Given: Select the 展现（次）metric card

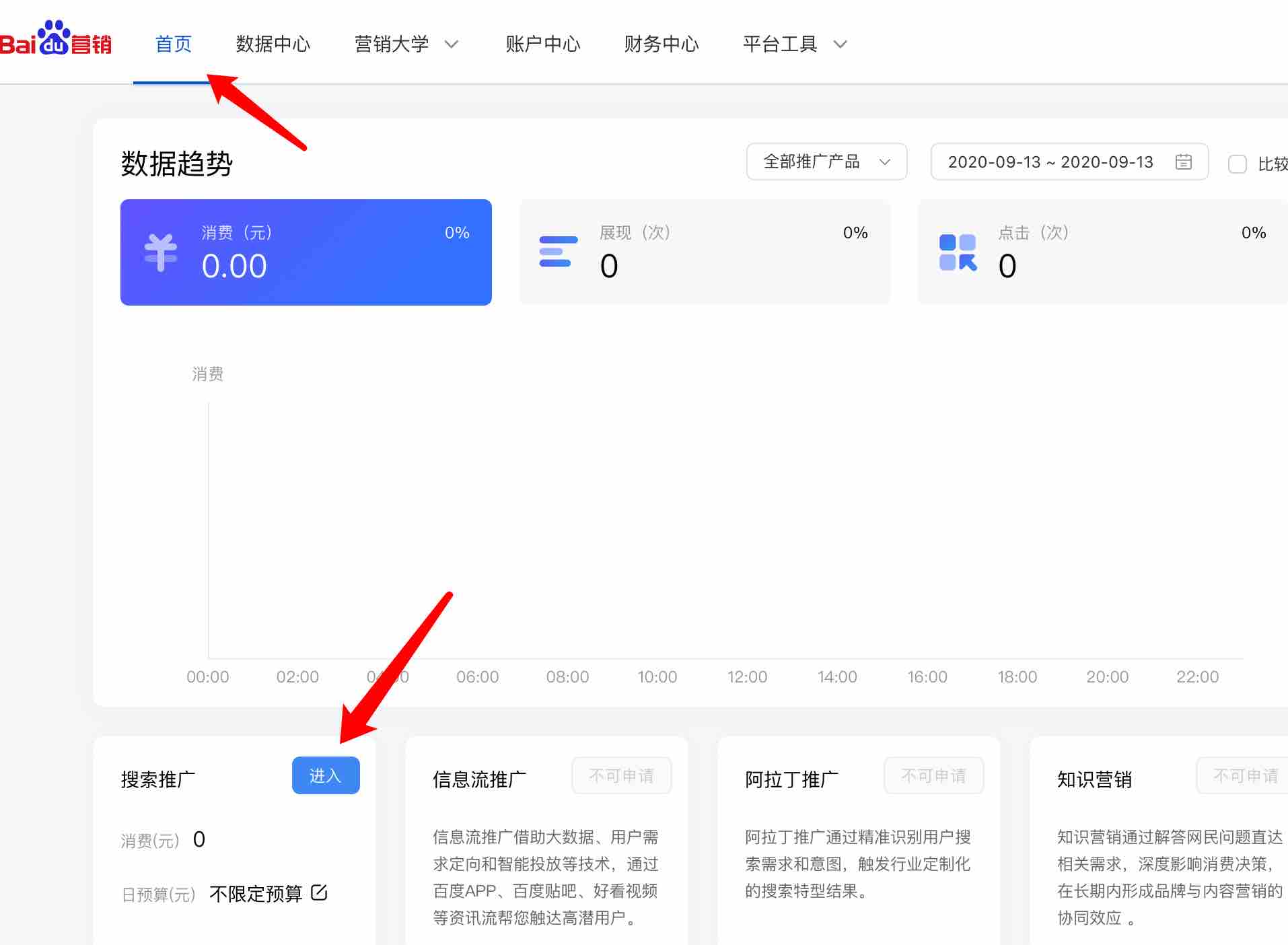Looking at the screenshot, I should coord(705,252).
